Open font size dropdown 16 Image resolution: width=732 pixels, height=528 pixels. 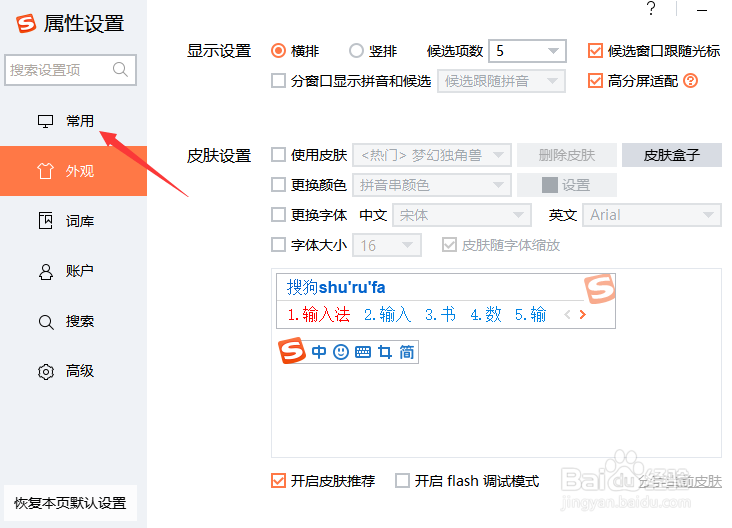pos(387,245)
